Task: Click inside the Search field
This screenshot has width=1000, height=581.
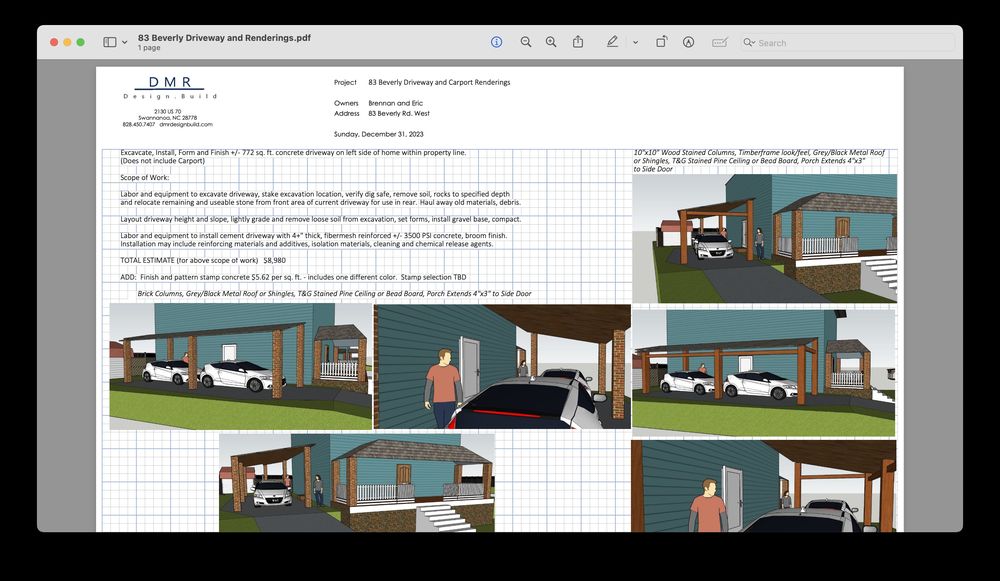Action: click(850, 43)
